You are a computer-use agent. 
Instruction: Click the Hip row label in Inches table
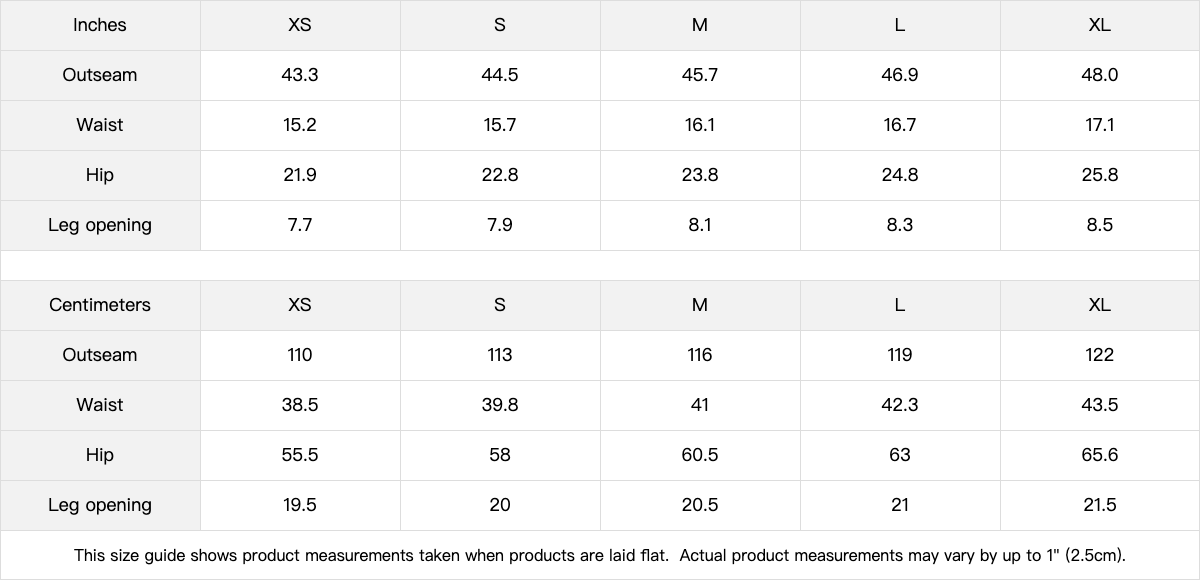[100, 175]
